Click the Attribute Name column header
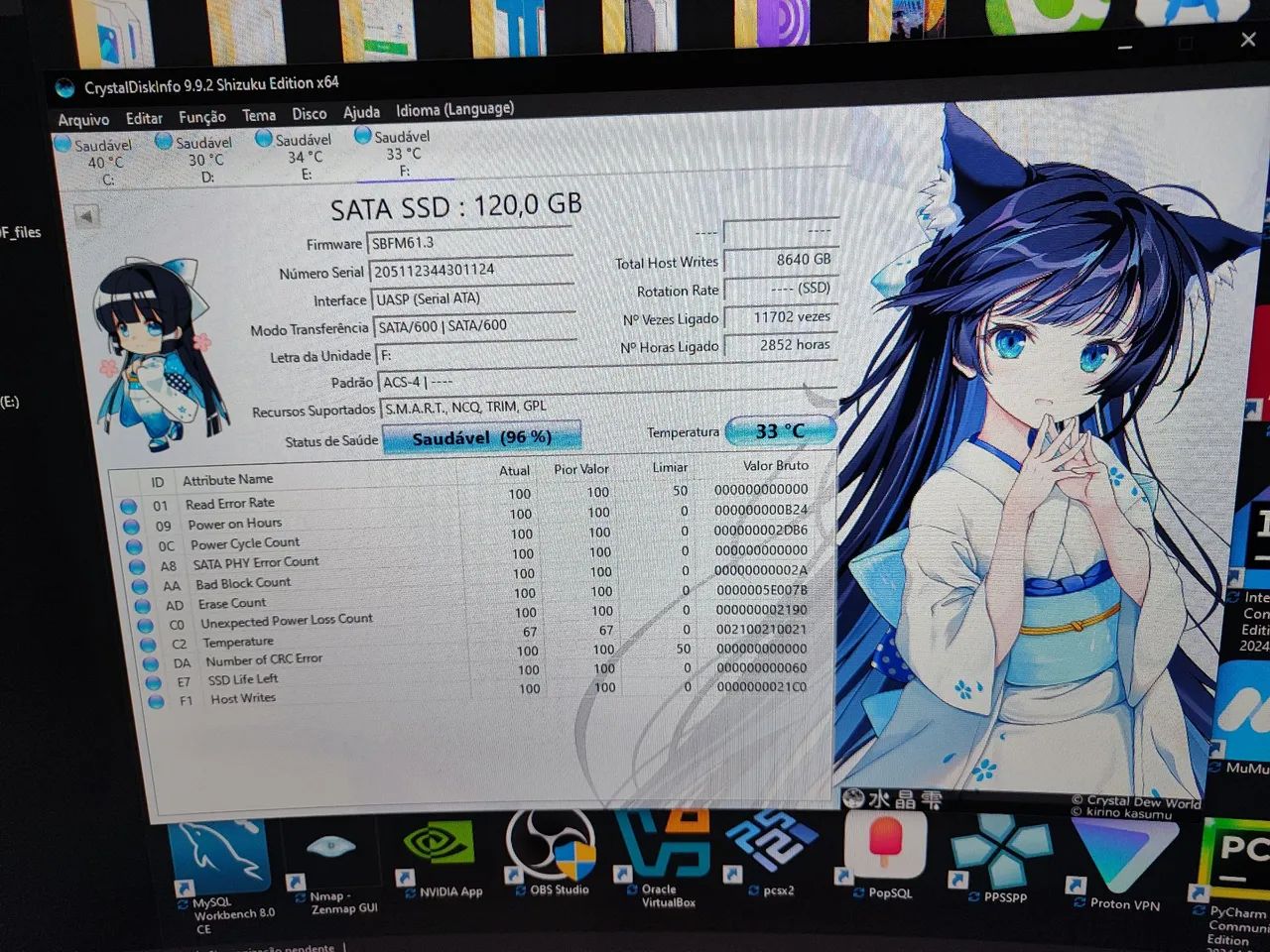 point(227,479)
